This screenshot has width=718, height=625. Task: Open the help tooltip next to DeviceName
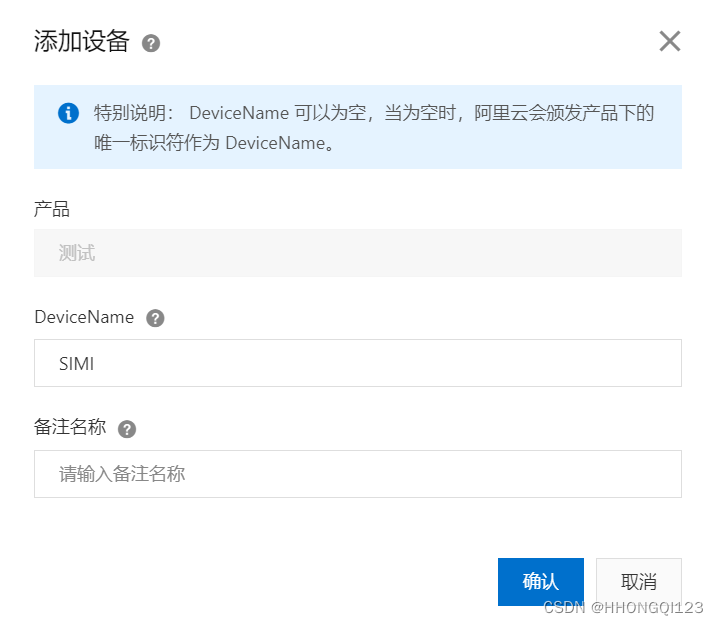(x=155, y=318)
